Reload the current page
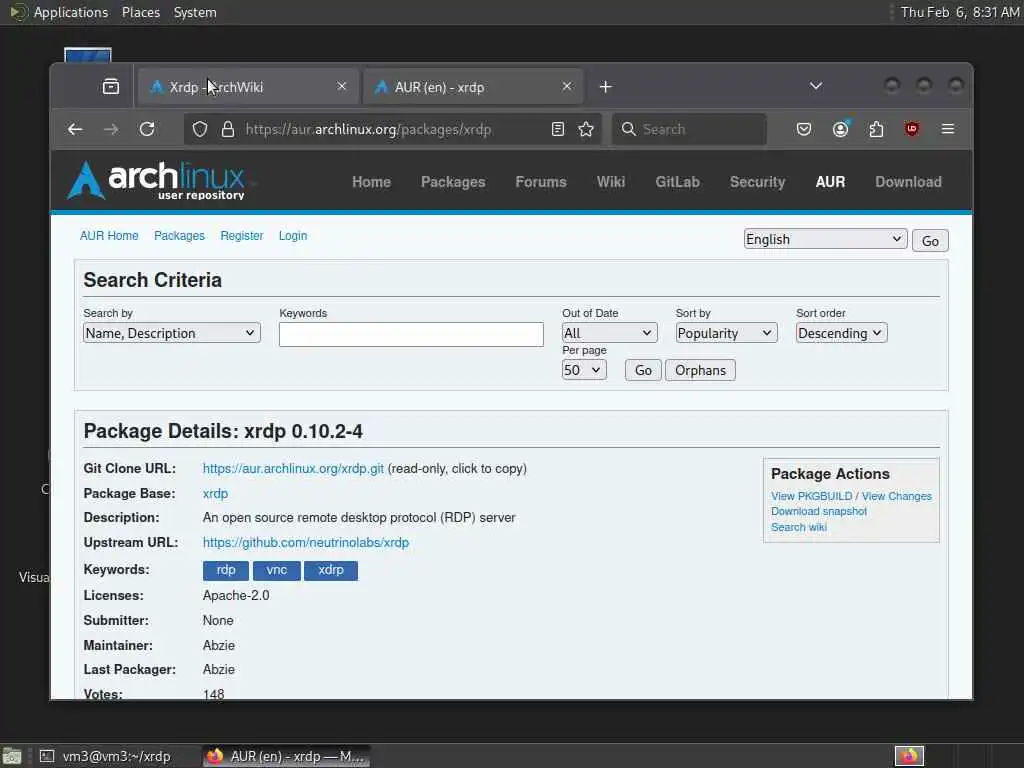Screen dimensions: 1024x768 (147, 129)
